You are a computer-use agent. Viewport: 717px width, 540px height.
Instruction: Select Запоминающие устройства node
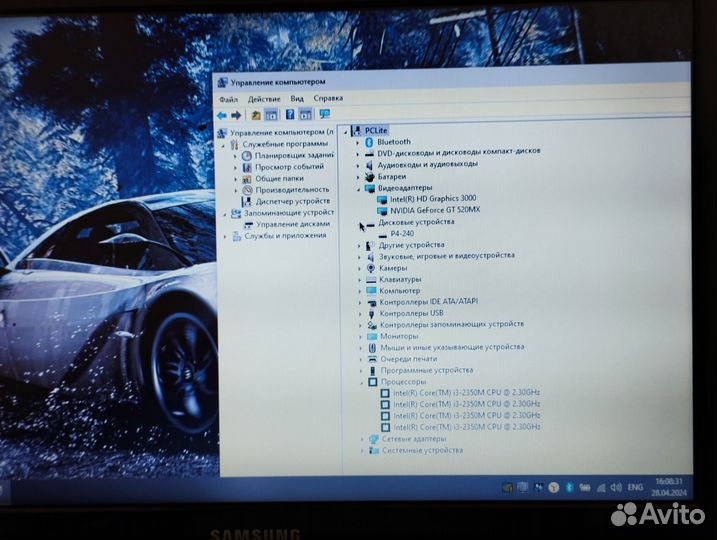289,213
